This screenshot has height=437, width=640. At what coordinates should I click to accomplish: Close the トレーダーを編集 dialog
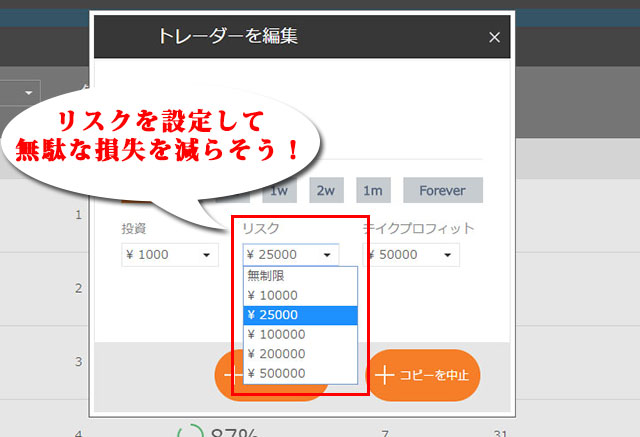[x=494, y=38]
